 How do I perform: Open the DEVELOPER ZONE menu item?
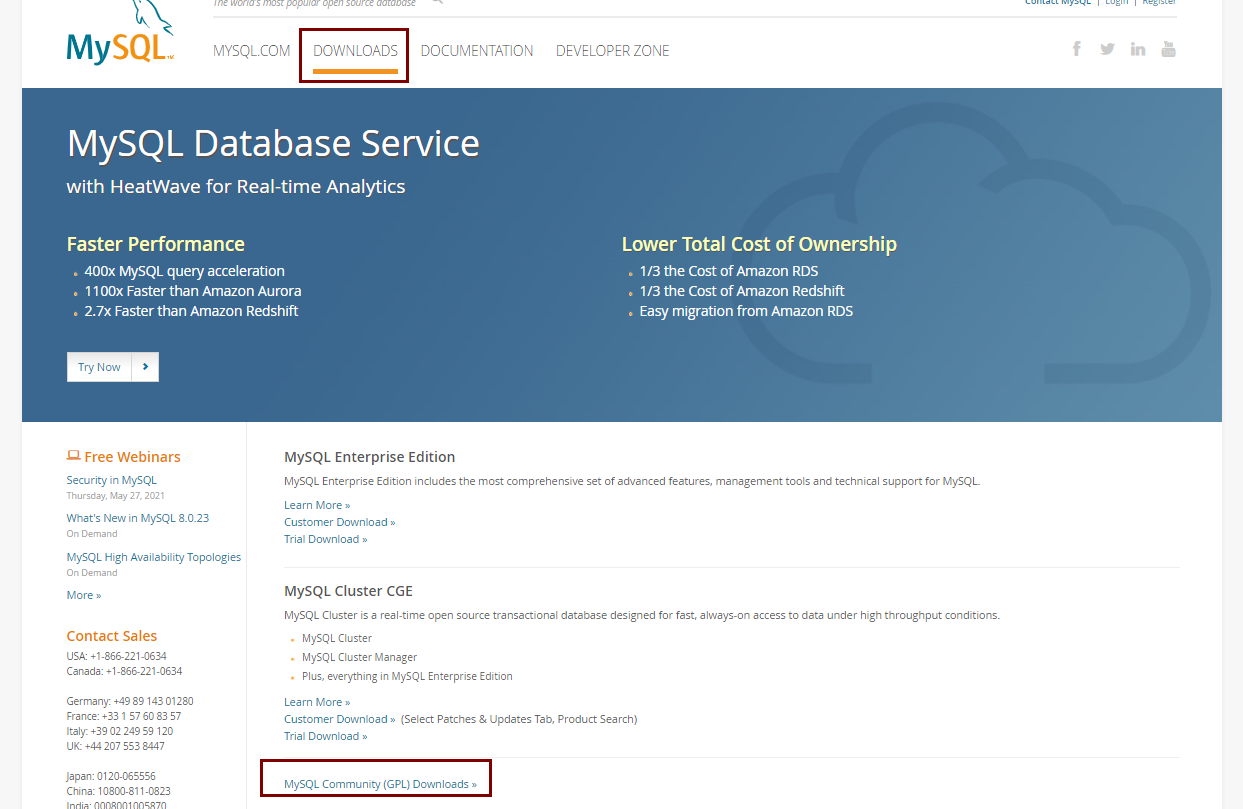pyautogui.click(x=612, y=50)
